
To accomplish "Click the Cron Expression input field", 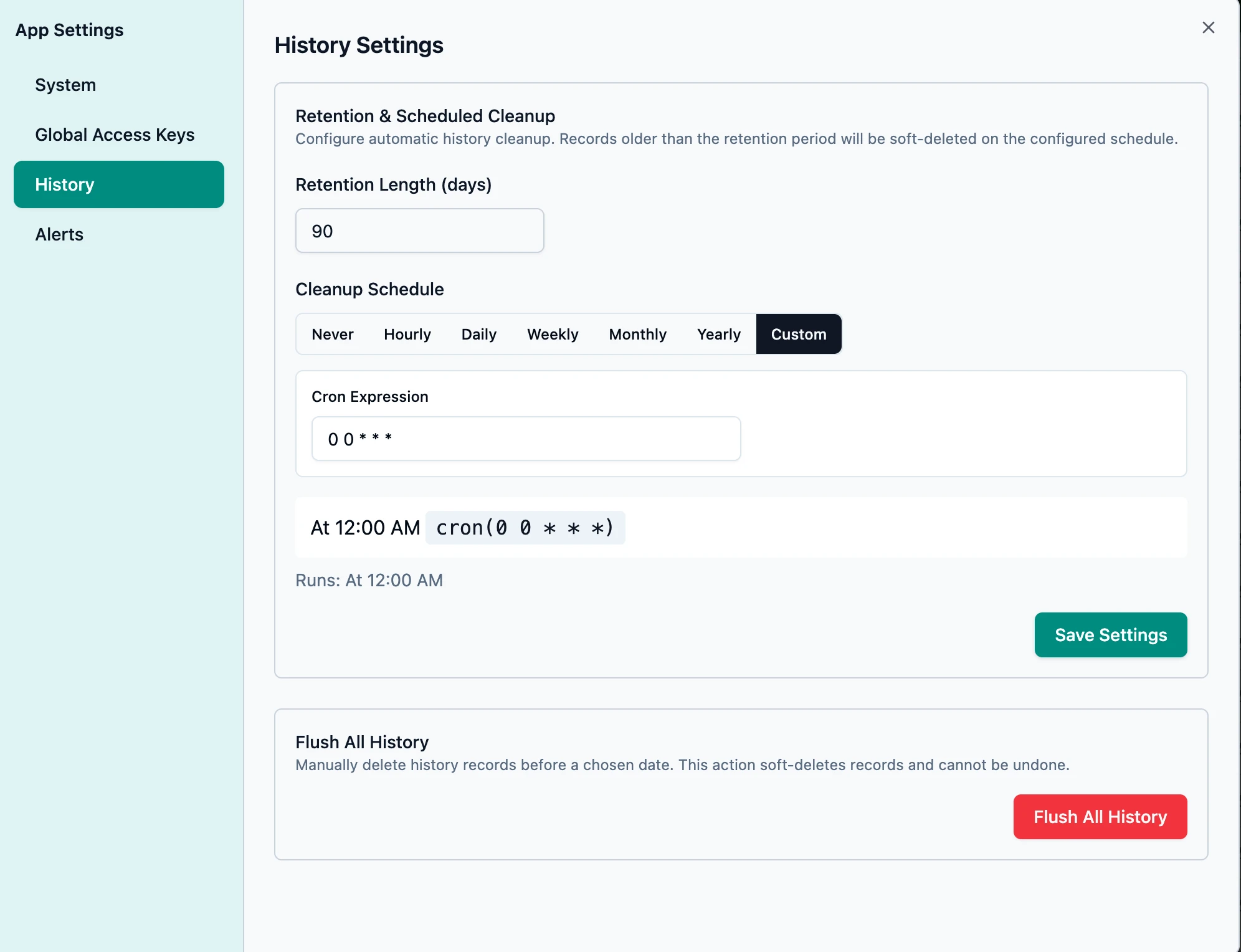I will [525, 439].
